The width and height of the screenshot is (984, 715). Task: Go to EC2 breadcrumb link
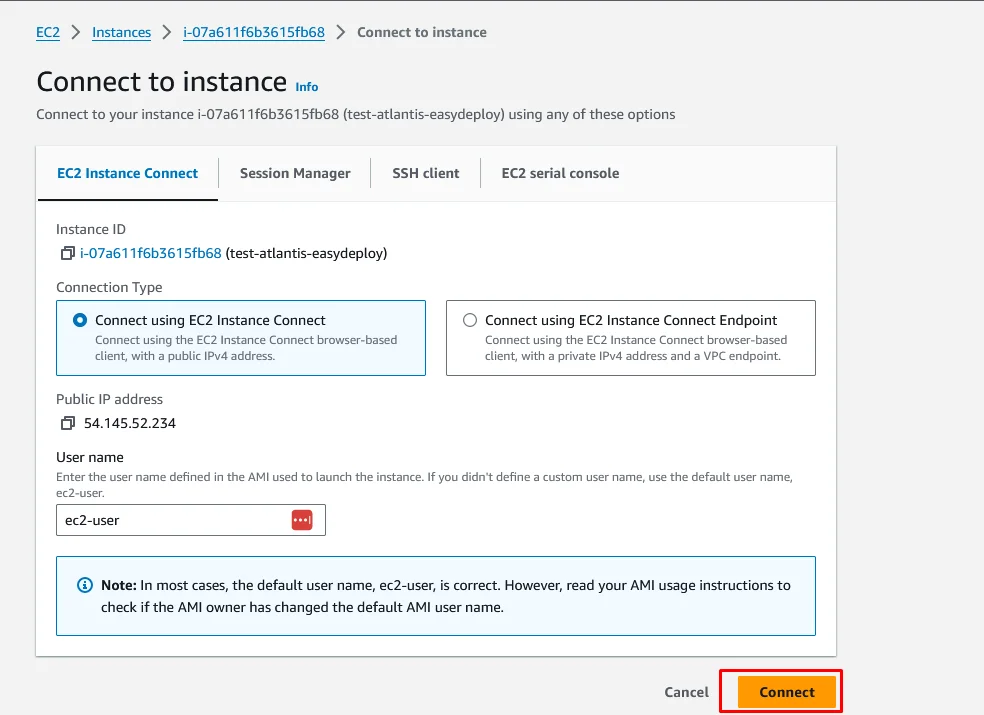point(48,32)
